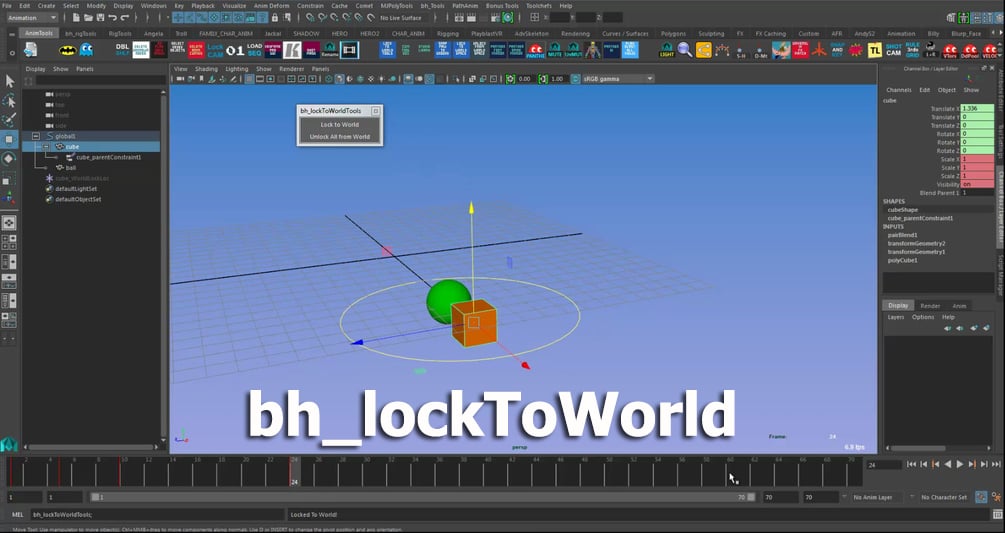The image size is (1005, 533).
Task: Open the bh_Tools menu
Action: tap(432, 6)
